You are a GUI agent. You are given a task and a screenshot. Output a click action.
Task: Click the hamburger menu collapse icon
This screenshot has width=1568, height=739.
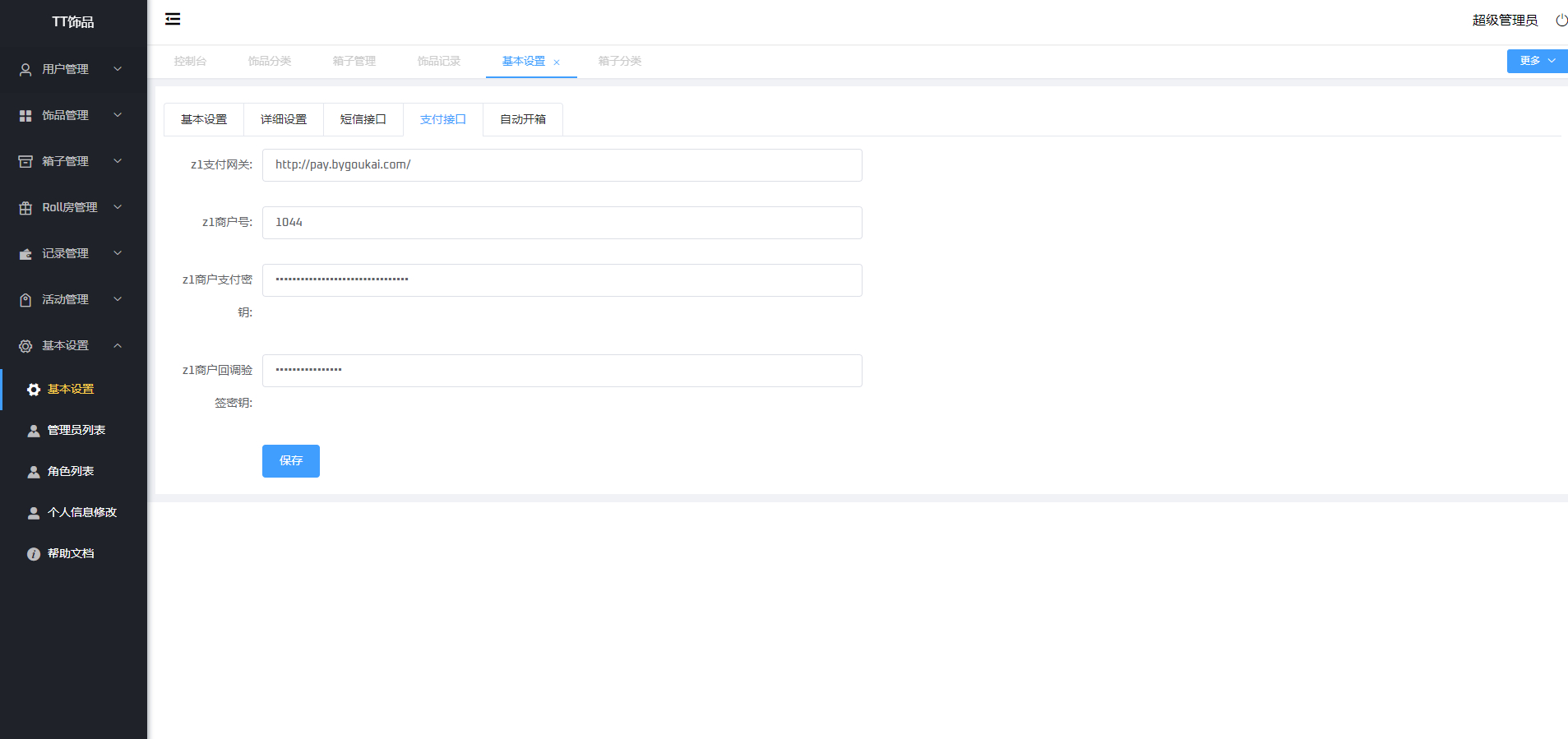[x=173, y=19]
